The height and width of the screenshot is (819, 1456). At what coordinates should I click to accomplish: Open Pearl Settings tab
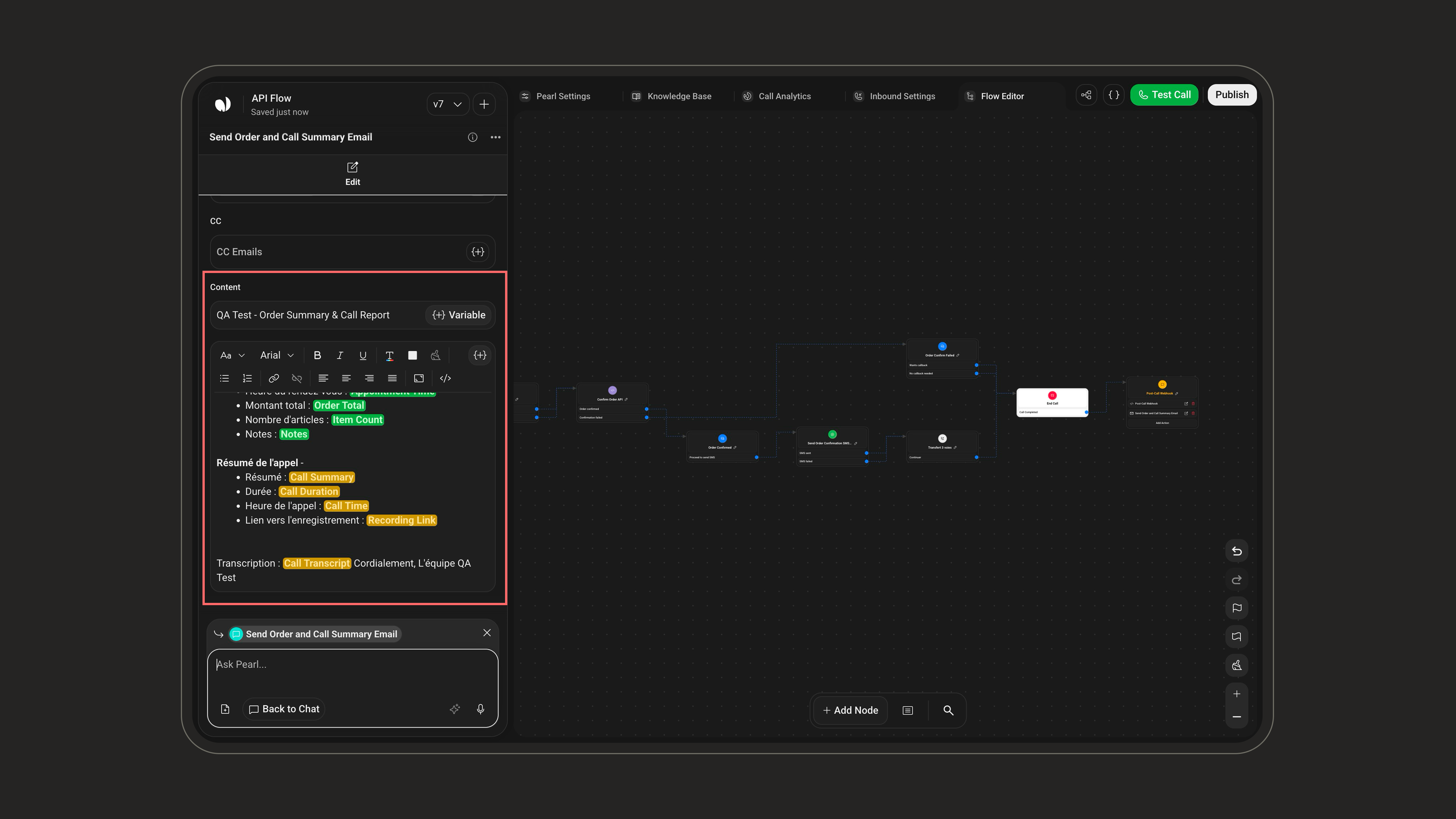pyautogui.click(x=556, y=96)
